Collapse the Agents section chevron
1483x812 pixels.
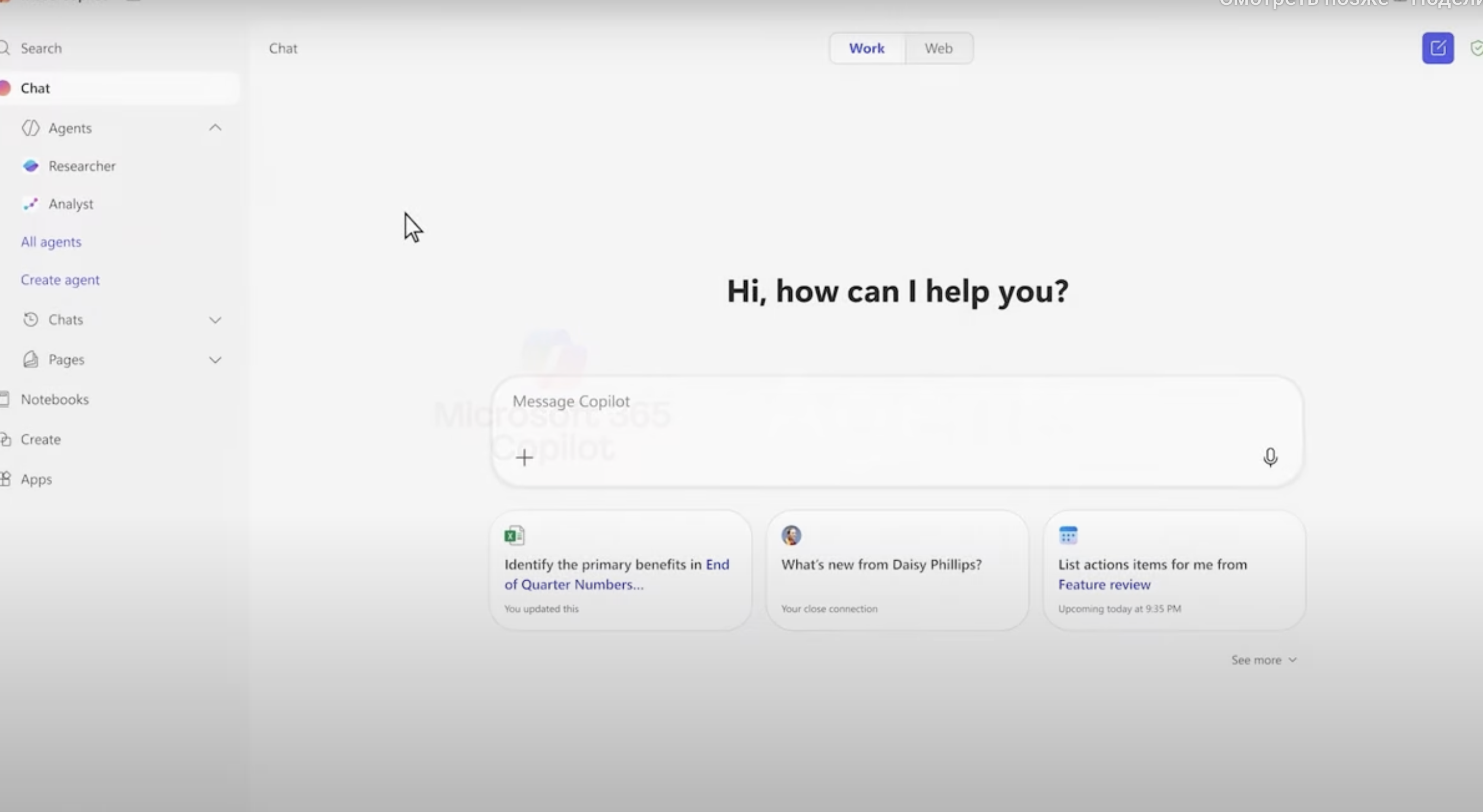point(216,128)
